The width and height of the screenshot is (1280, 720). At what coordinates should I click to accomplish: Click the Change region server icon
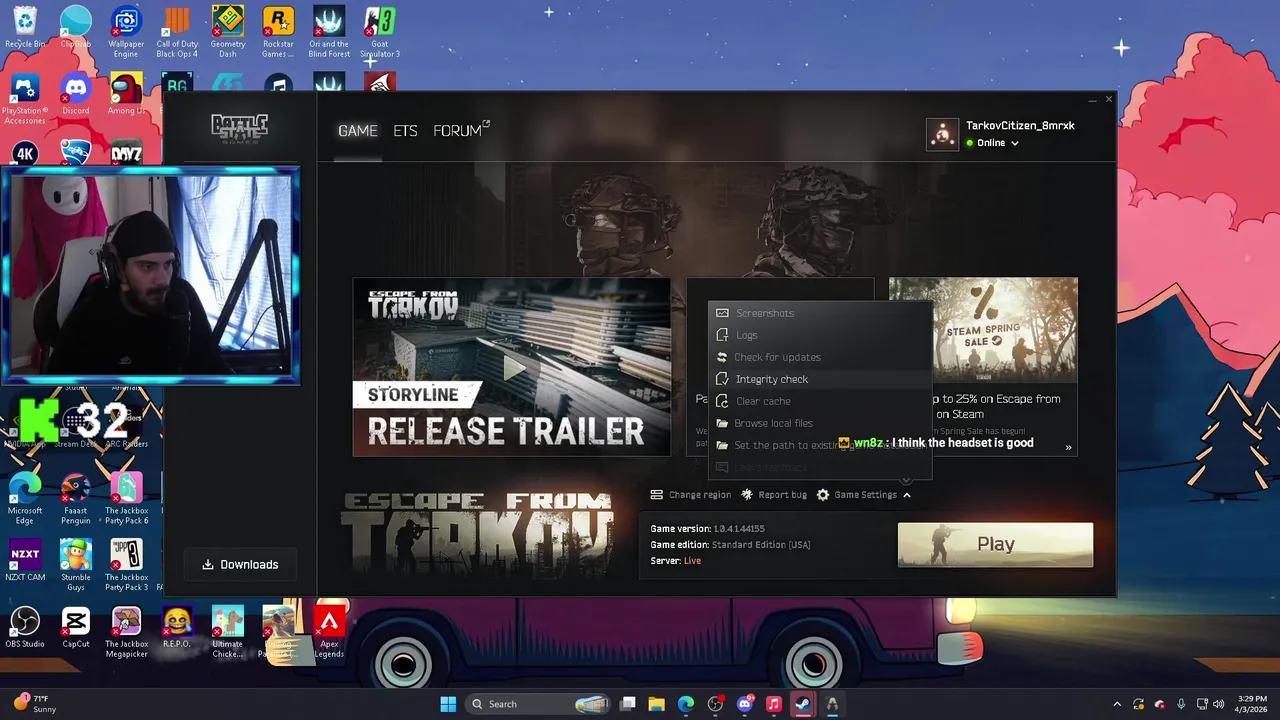(656, 495)
